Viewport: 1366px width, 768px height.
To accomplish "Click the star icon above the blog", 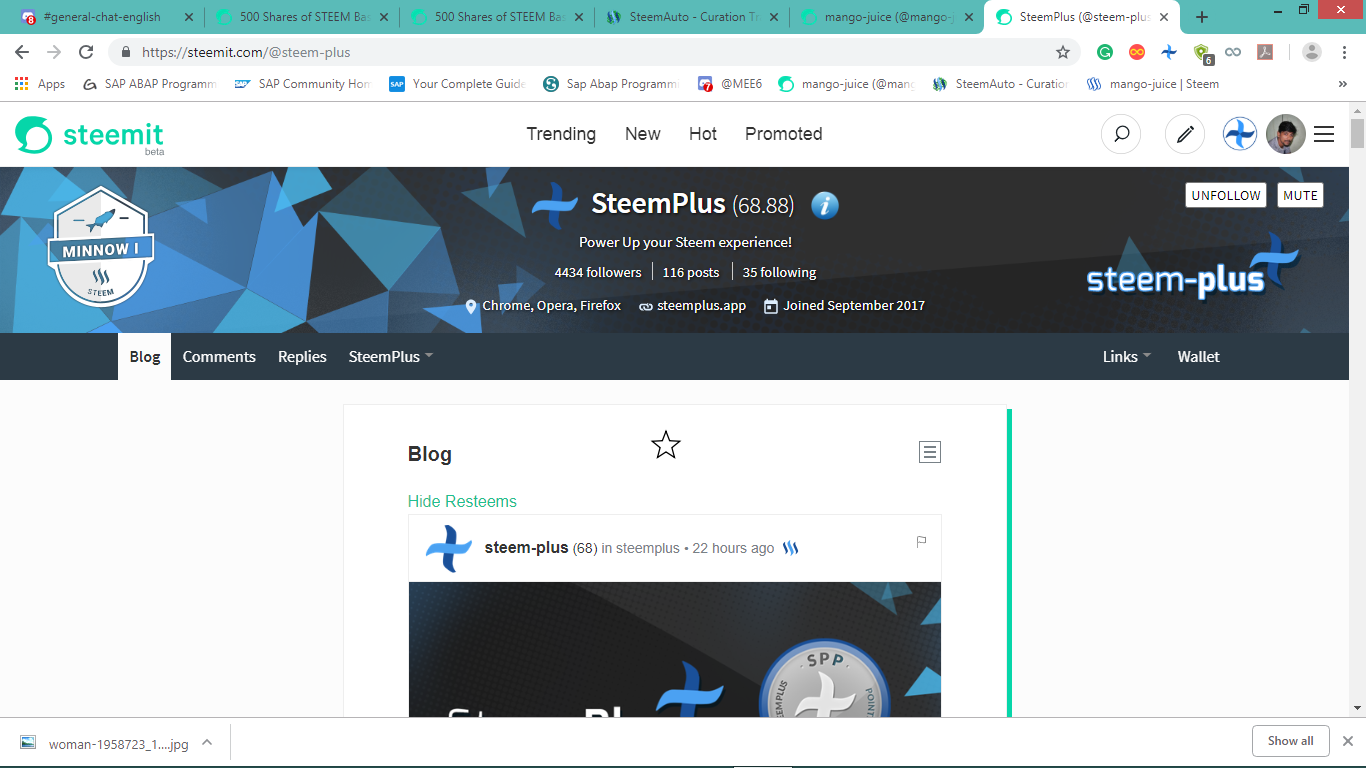I will 666,445.
